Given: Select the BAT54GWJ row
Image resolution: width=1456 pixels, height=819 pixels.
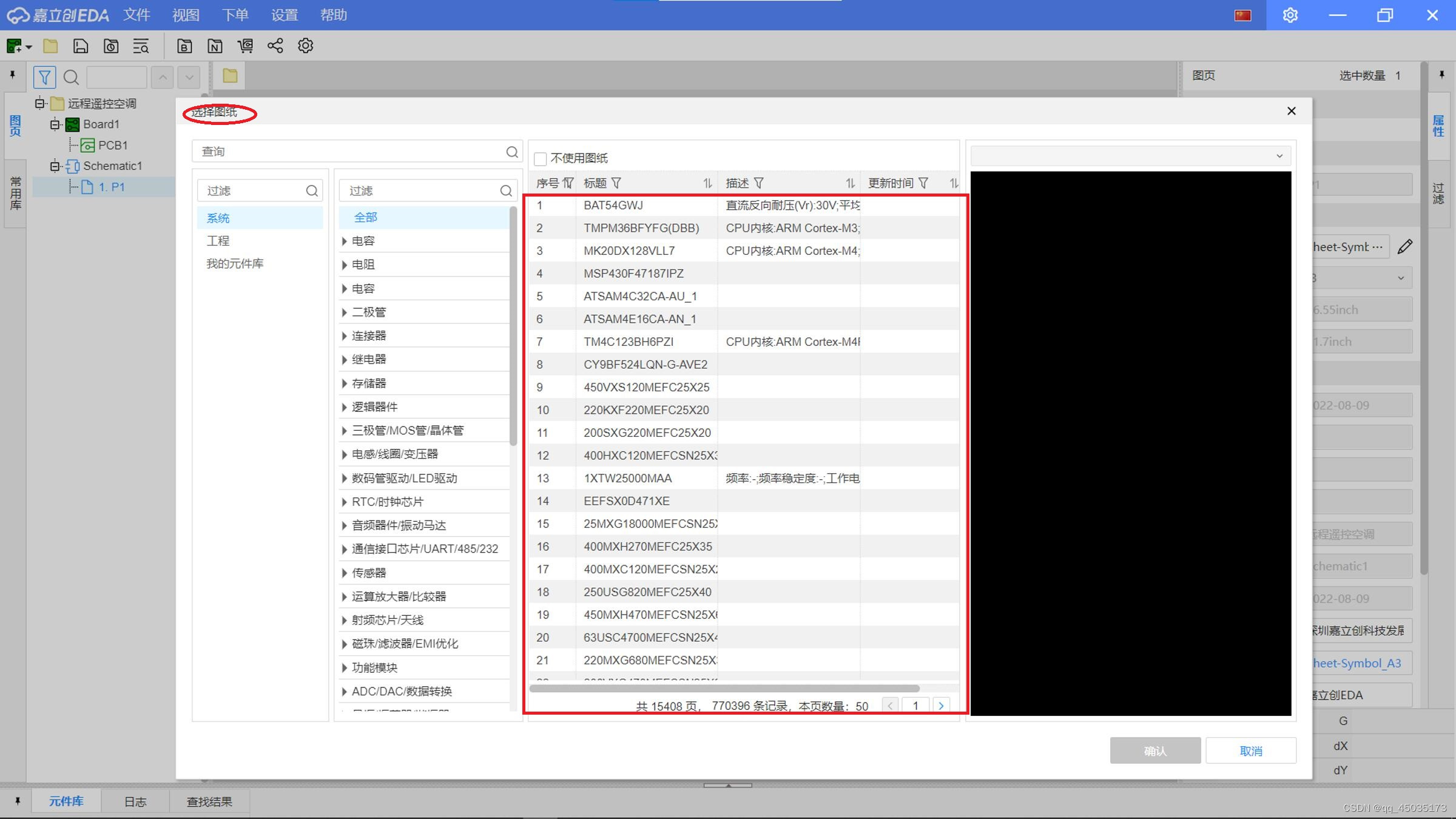Looking at the screenshot, I should coord(744,205).
